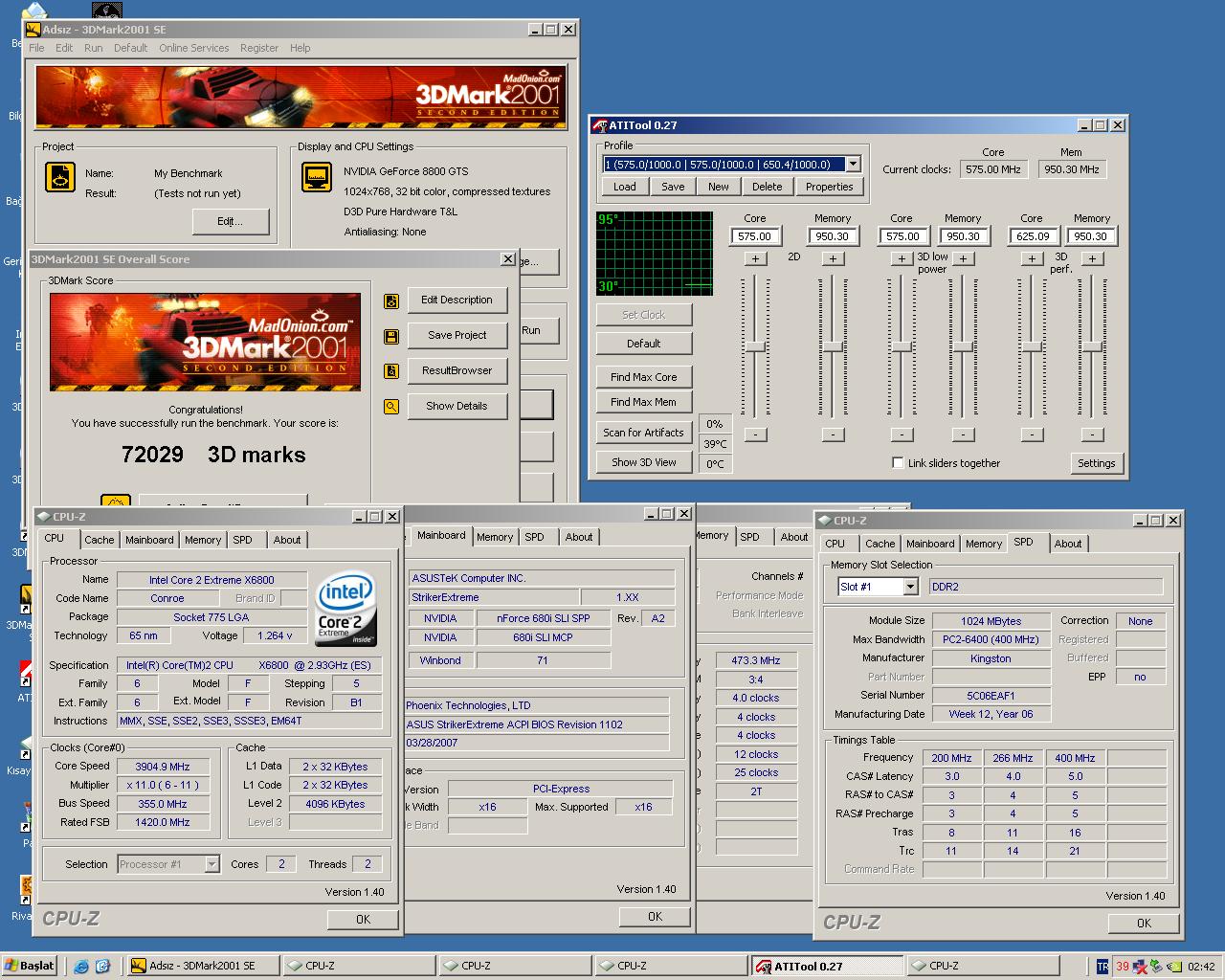This screenshot has height=980, width=1225.
Task: Click the Başlat start button
Action: [x=30, y=966]
